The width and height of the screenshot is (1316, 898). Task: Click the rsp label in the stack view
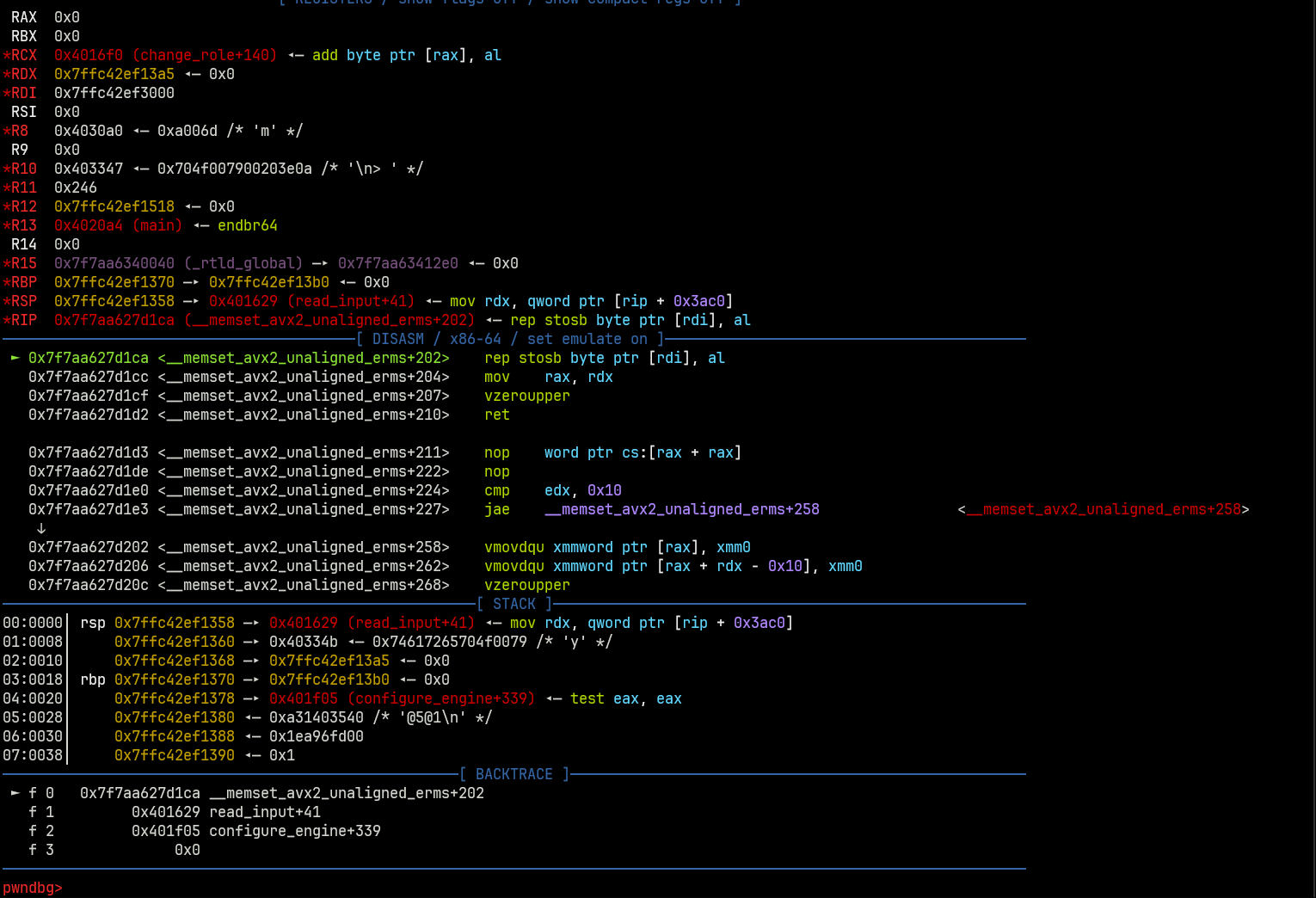[x=93, y=623]
